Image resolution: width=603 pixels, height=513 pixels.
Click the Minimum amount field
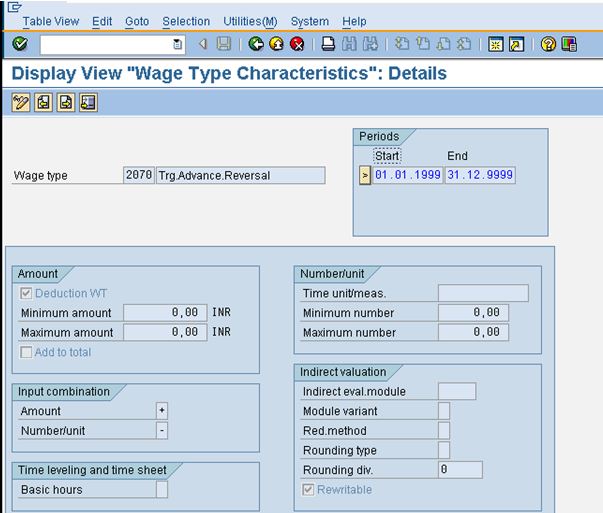click(x=165, y=313)
